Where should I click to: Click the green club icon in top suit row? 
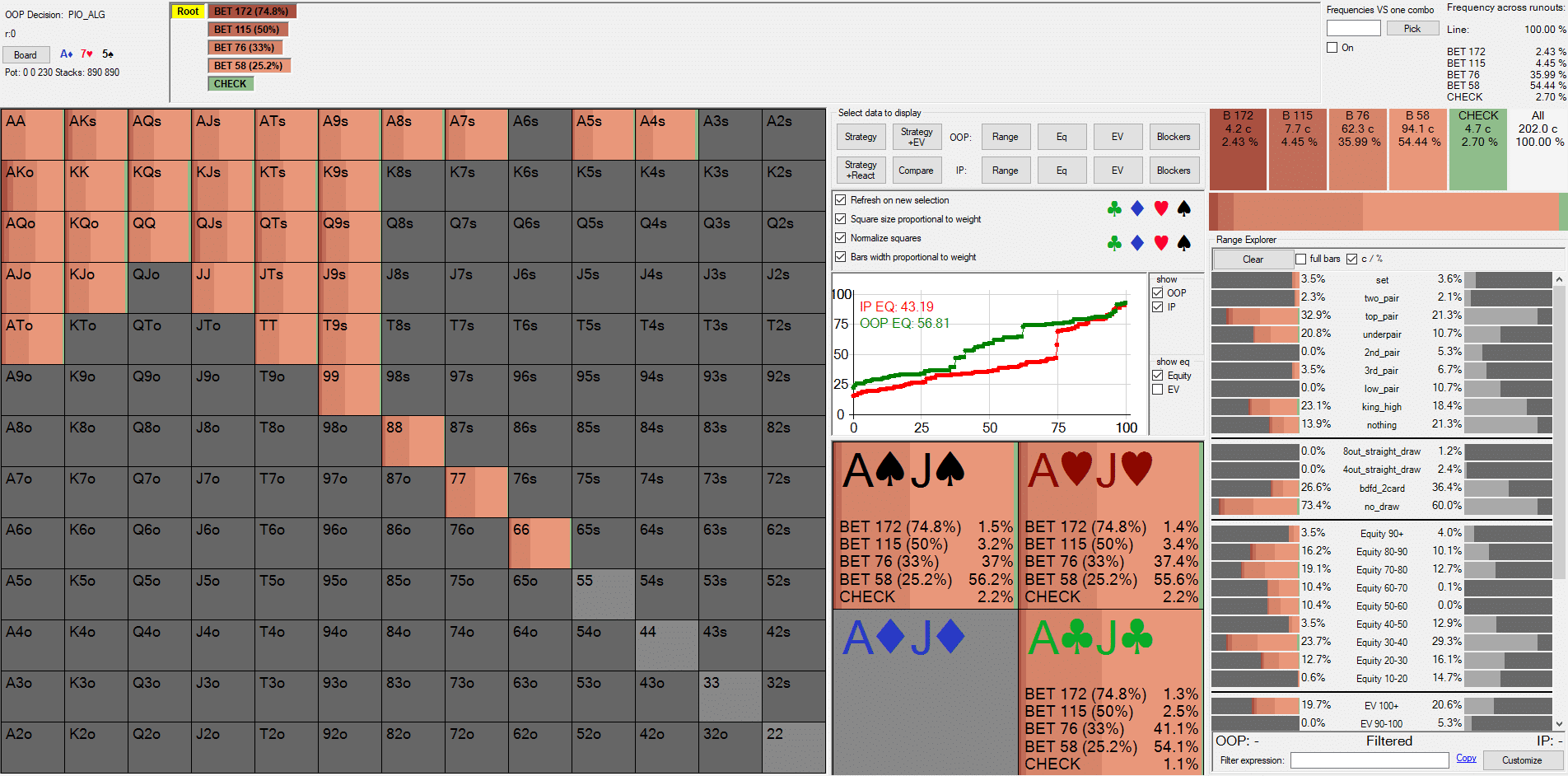[1114, 208]
